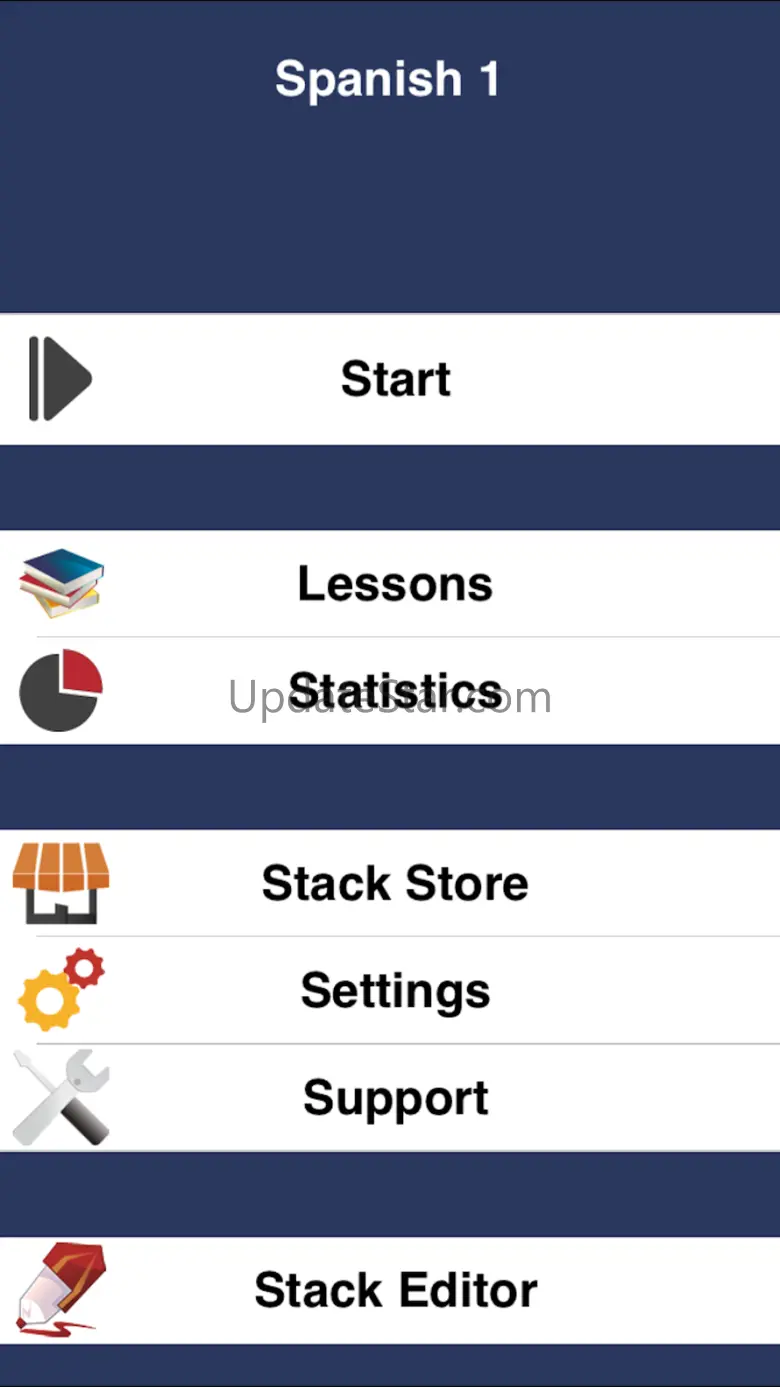The image size is (780, 1387).
Task: Go to the Stack Store text
Action: [x=395, y=883]
